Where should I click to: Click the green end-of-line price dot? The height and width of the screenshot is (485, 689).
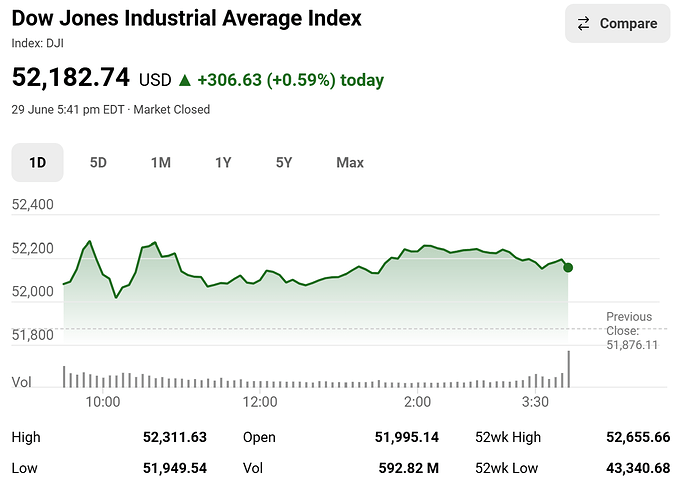568,268
